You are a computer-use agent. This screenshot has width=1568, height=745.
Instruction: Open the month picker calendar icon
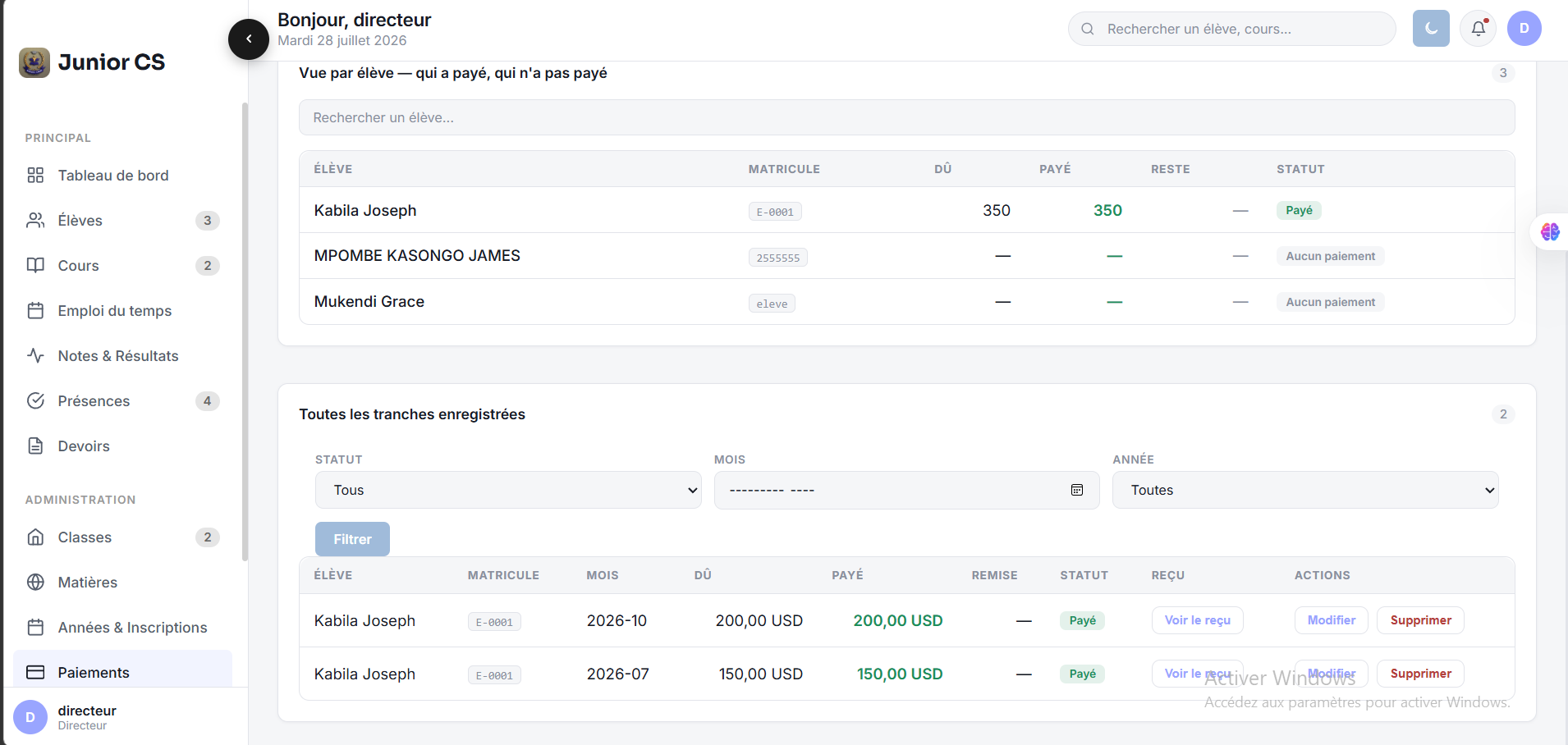(x=1077, y=490)
